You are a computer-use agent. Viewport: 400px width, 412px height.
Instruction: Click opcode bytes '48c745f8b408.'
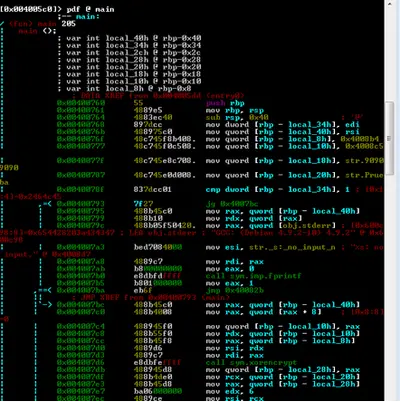click(165, 139)
